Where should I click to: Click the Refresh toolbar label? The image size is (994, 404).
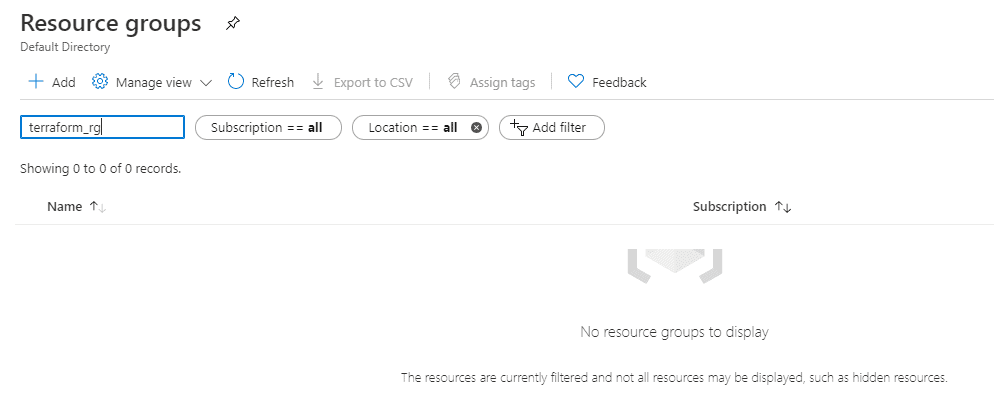click(273, 83)
